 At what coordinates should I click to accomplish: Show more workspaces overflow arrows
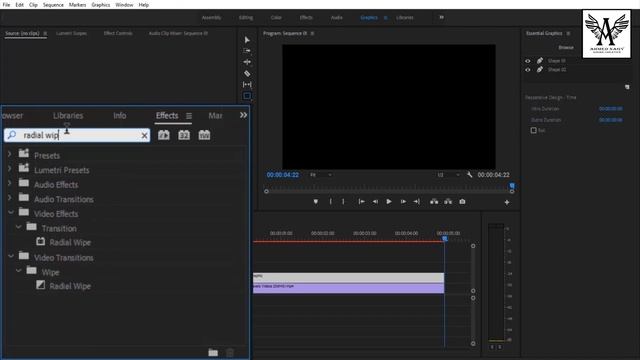(x=442, y=18)
